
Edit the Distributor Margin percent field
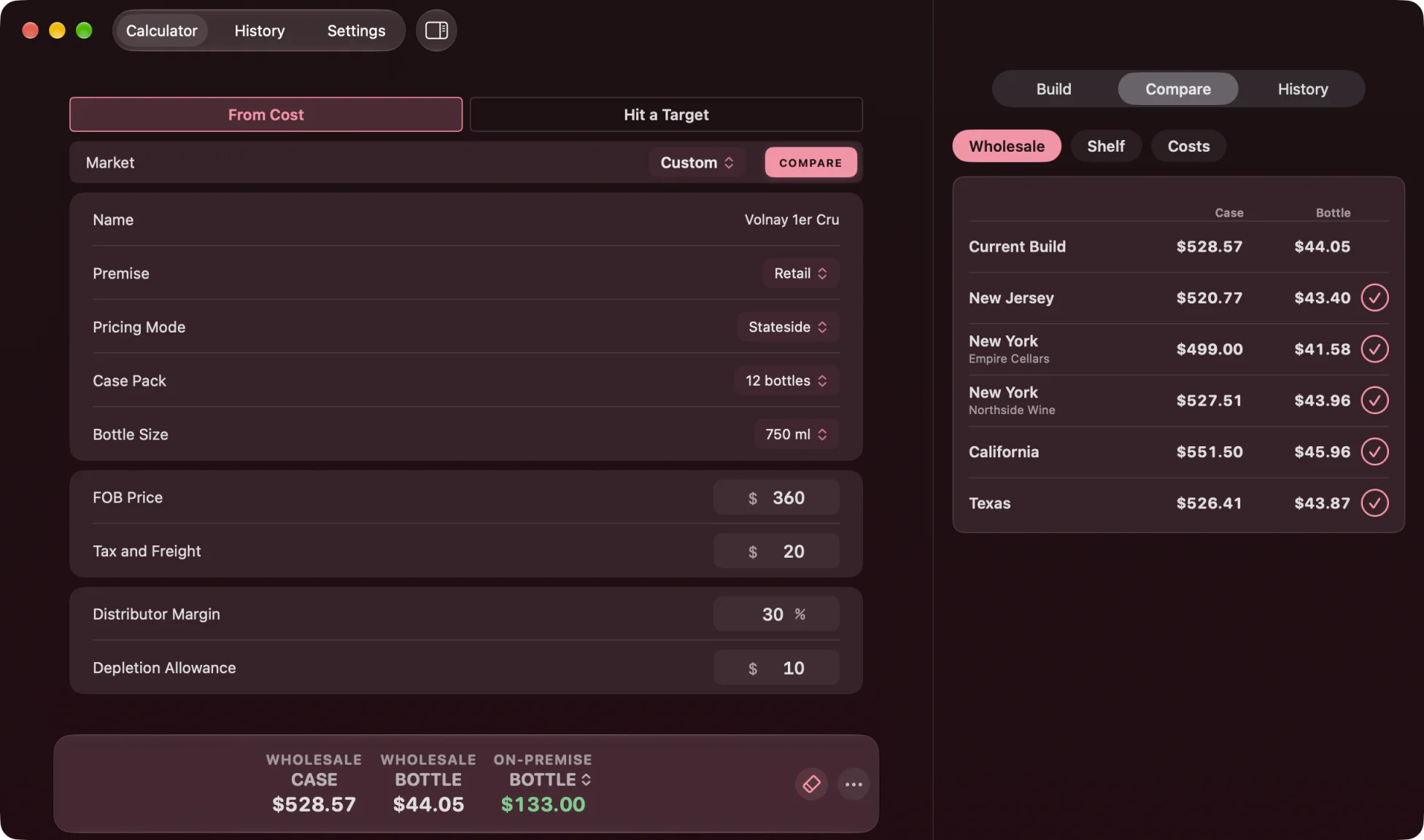[x=776, y=615]
